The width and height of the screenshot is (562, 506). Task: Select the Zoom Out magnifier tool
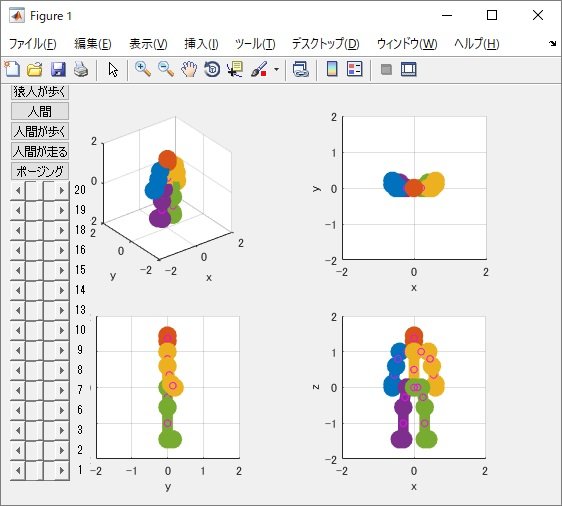(x=166, y=69)
